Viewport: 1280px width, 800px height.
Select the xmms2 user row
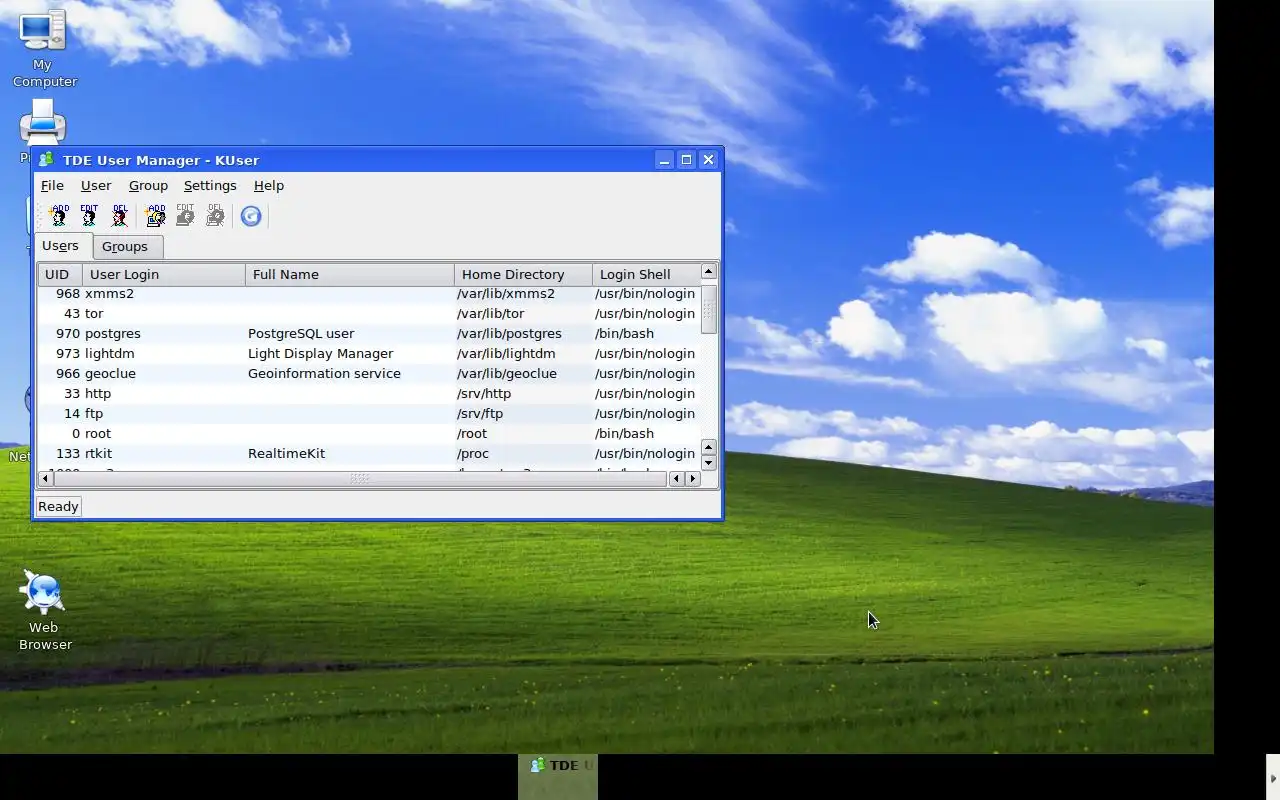(x=369, y=294)
